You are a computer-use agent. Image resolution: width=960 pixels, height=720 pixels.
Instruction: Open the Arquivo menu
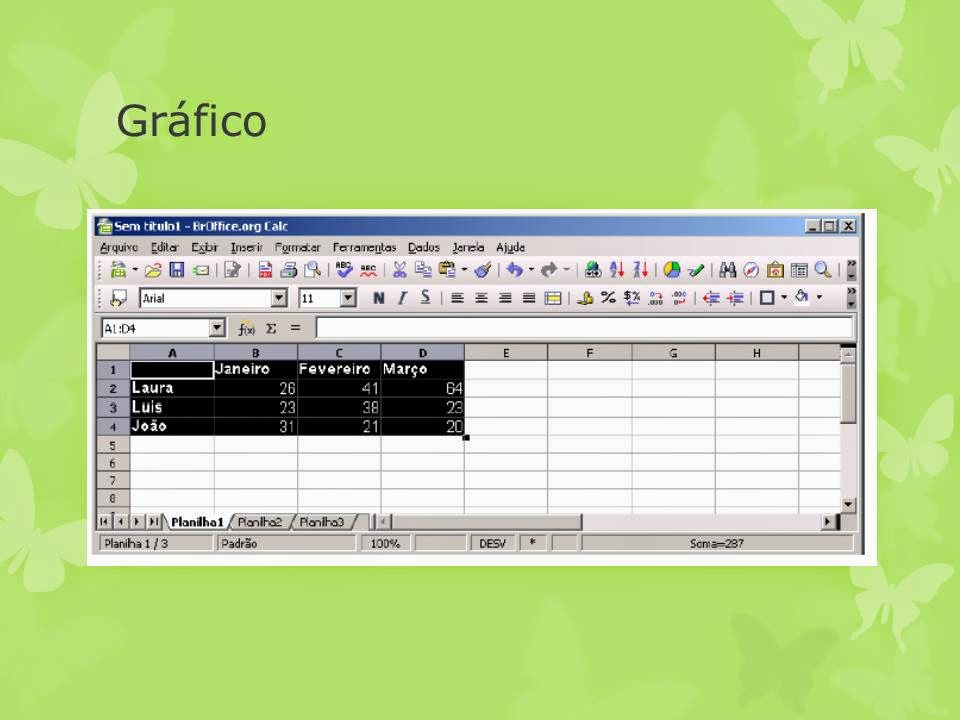coord(119,247)
